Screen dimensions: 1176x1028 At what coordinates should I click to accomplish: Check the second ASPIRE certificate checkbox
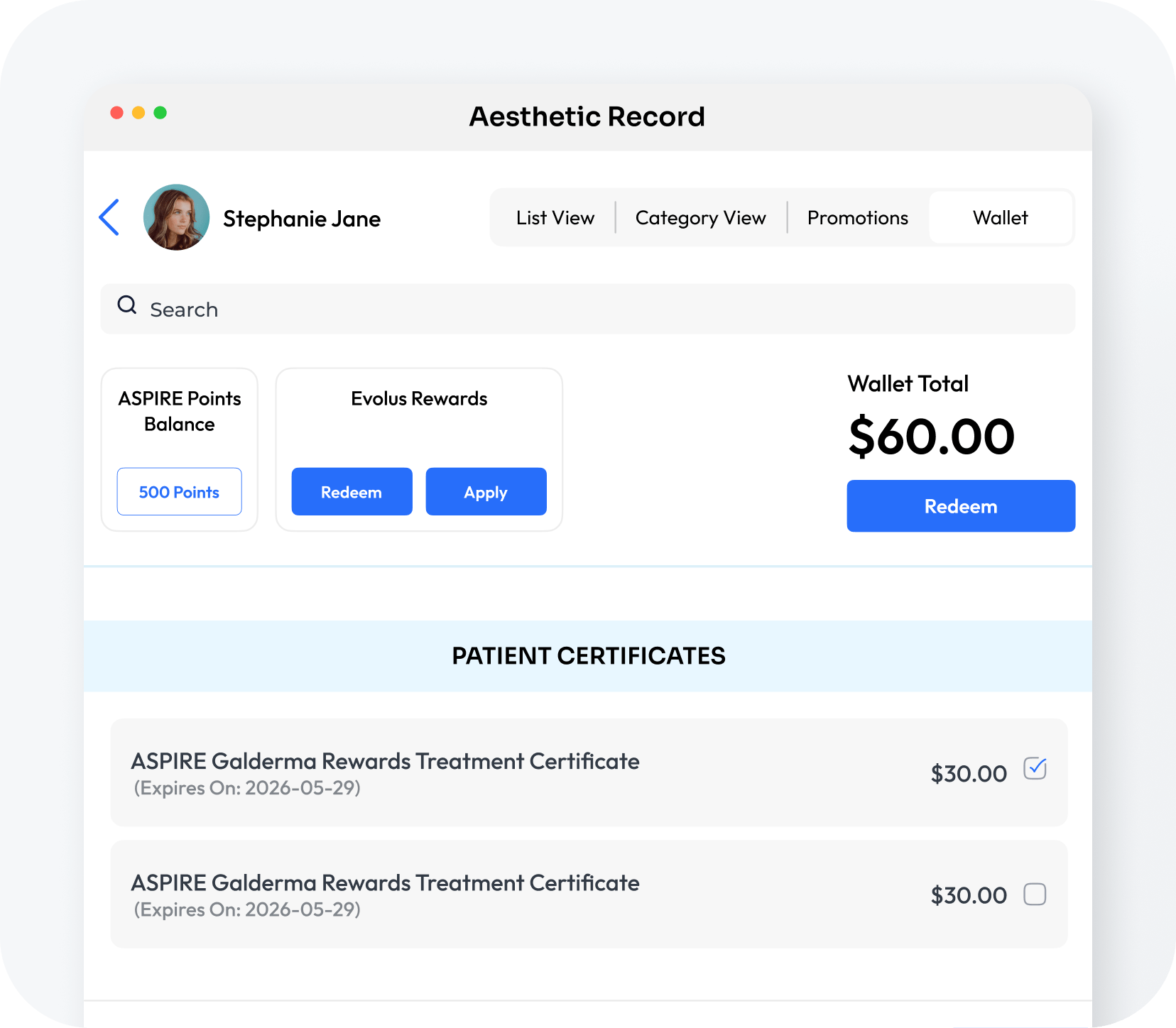(1035, 895)
